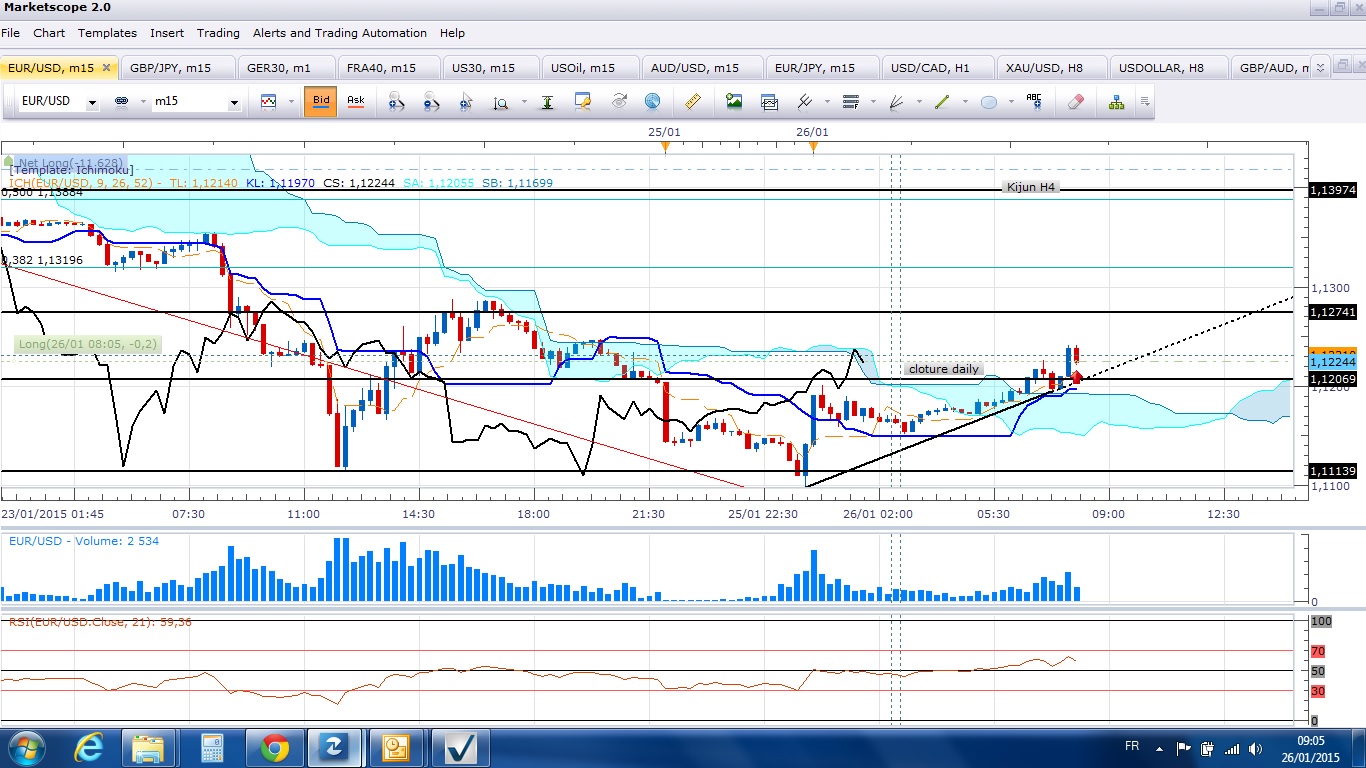The image size is (1366, 768).
Task: Click the zoom out magnifier icon
Action: pyautogui.click(x=431, y=102)
